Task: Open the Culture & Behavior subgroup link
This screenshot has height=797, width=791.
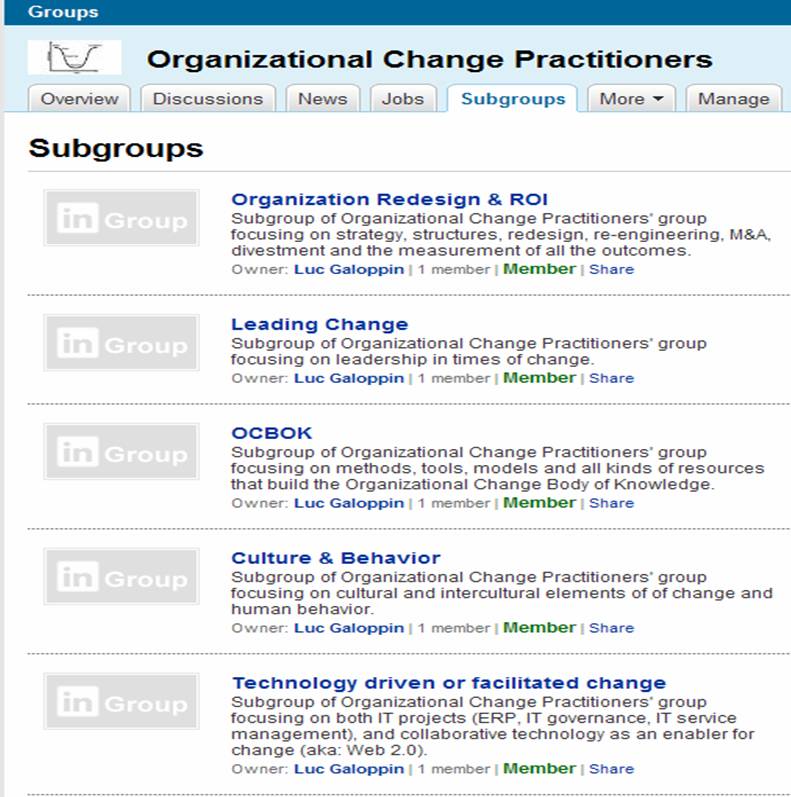Action: [x=336, y=558]
